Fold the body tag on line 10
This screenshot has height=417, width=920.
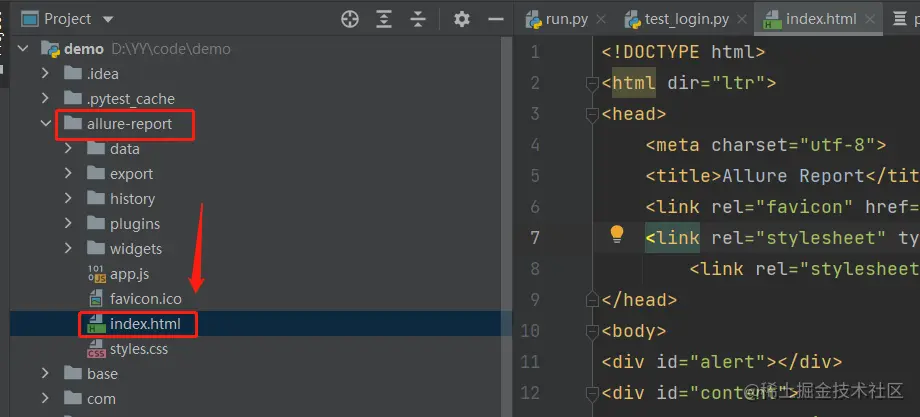click(592, 331)
